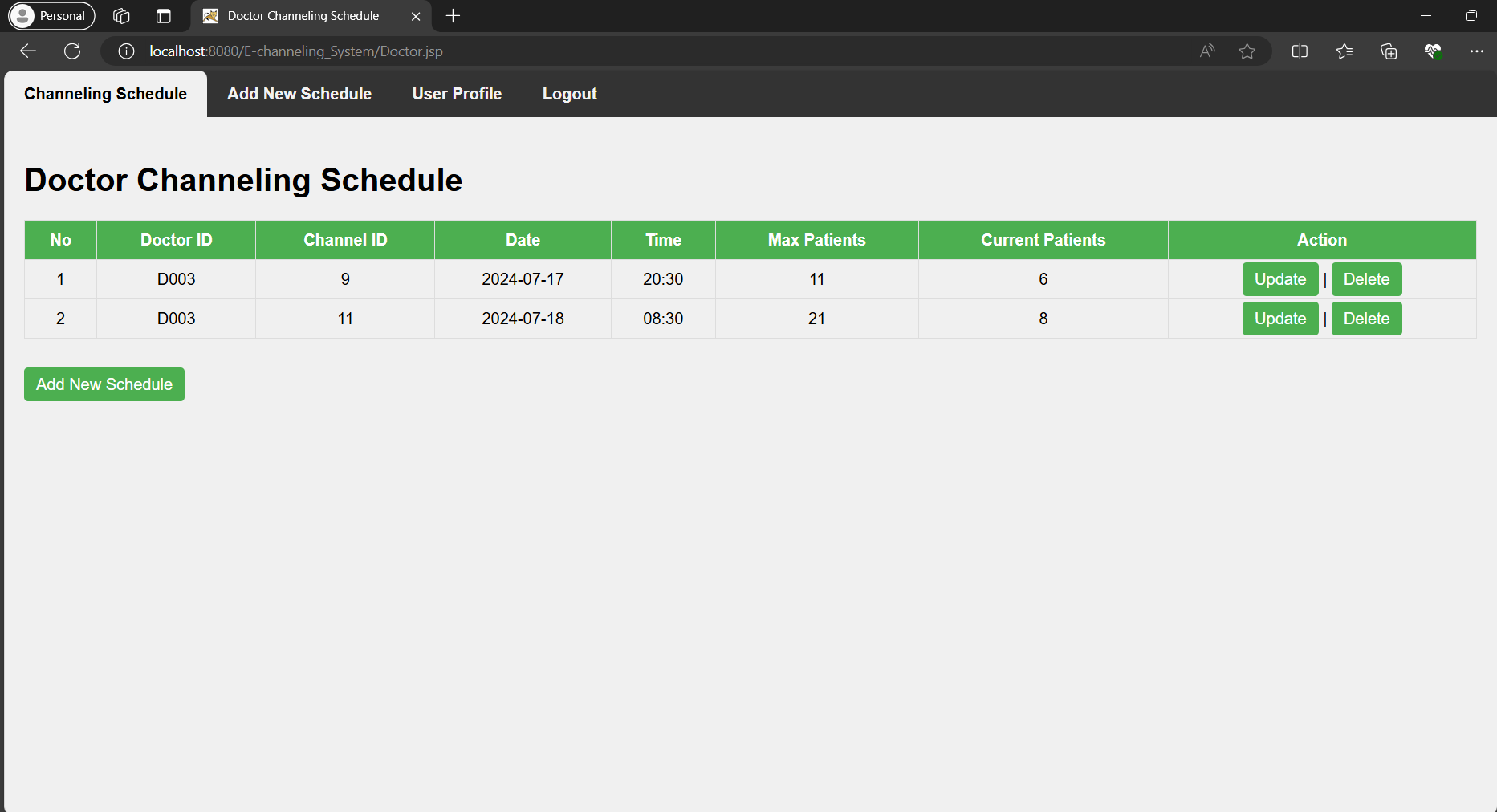Go to Add New Schedule nav tab
The height and width of the screenshot is (812, 1497).
click(x=299, y=94)
